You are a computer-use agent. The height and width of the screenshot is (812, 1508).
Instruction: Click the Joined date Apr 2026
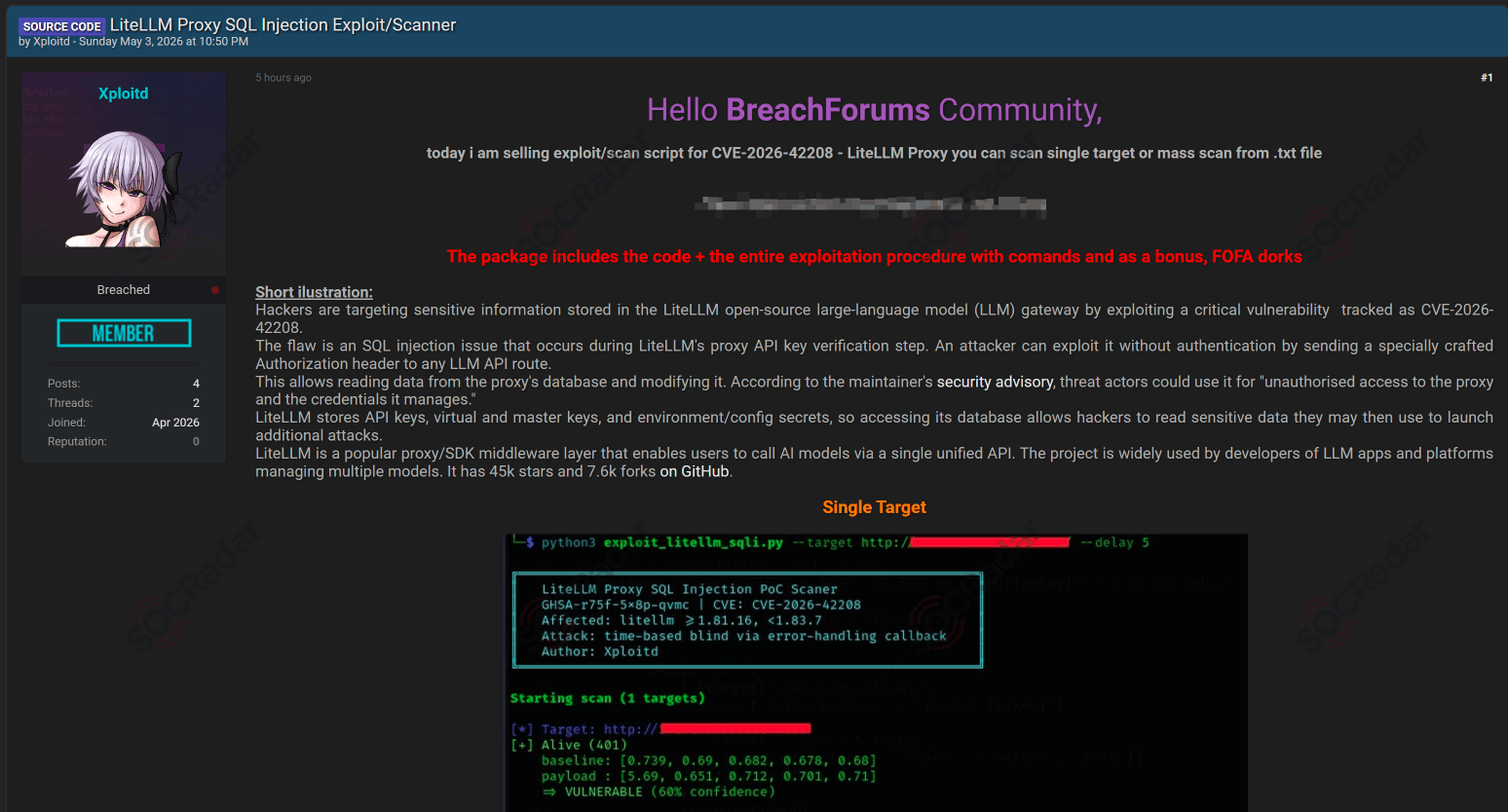point(175,423)
